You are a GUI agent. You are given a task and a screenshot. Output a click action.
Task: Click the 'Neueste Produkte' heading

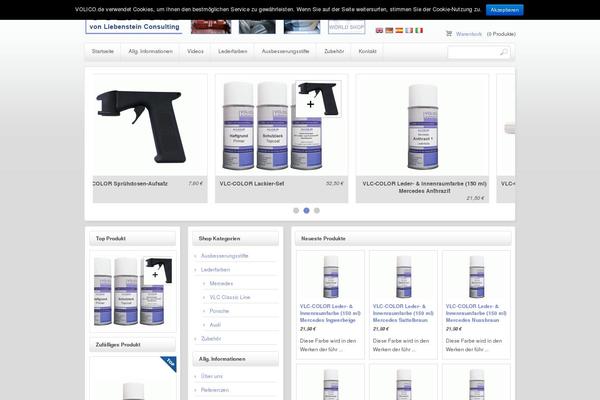(323, 238)
